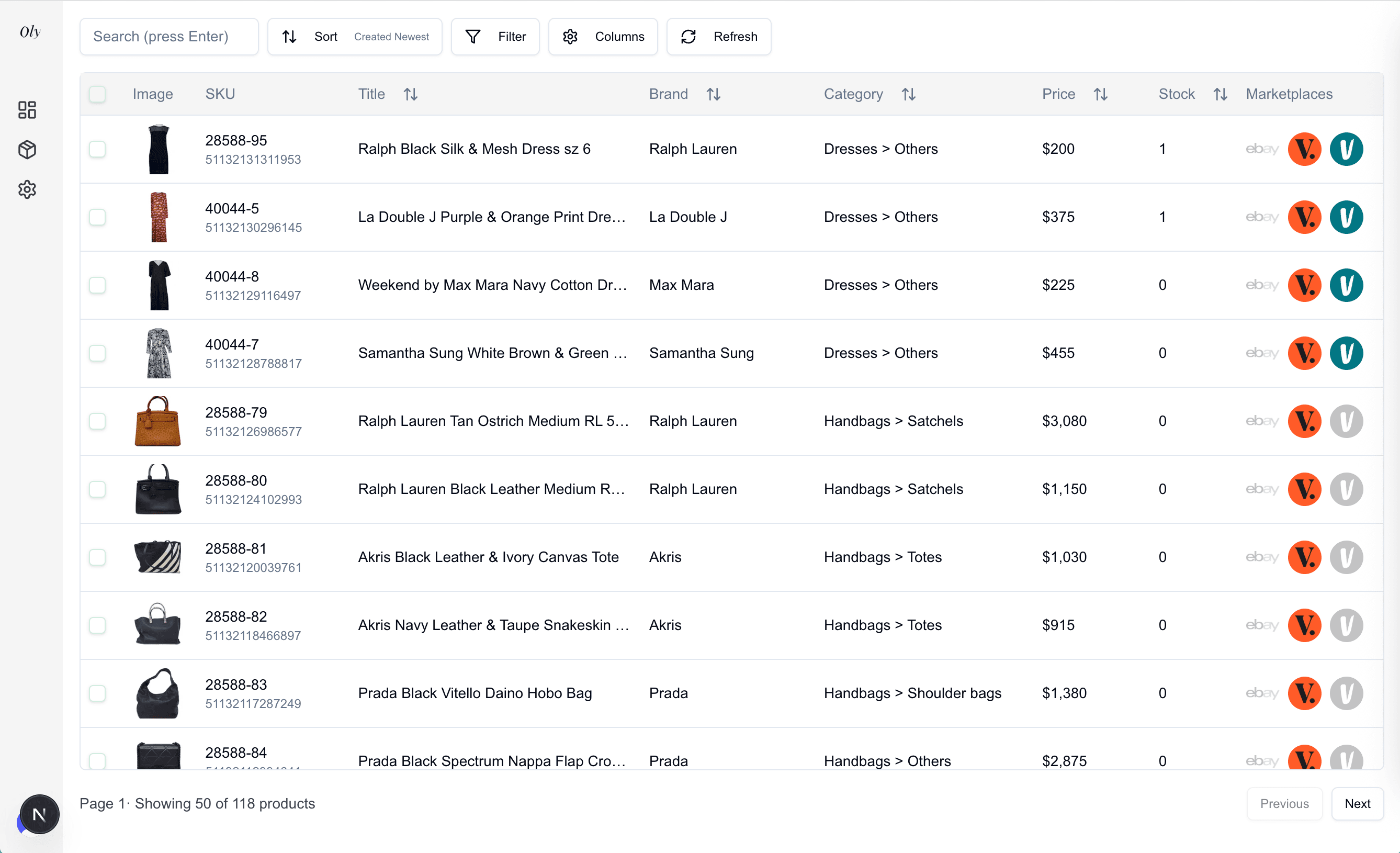The height and width of the screenshot is (853, 1400).
Task: Click Max Mara brand cell
Action: pos(681,285)
